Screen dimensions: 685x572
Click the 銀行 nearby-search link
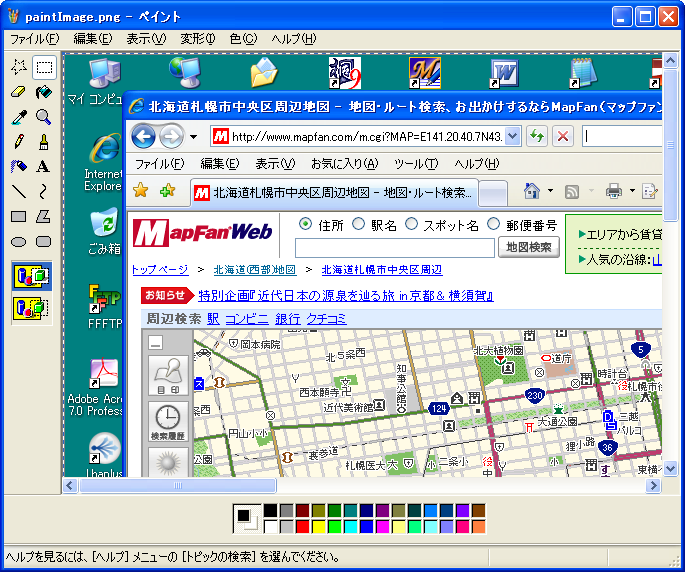[287, 319]
